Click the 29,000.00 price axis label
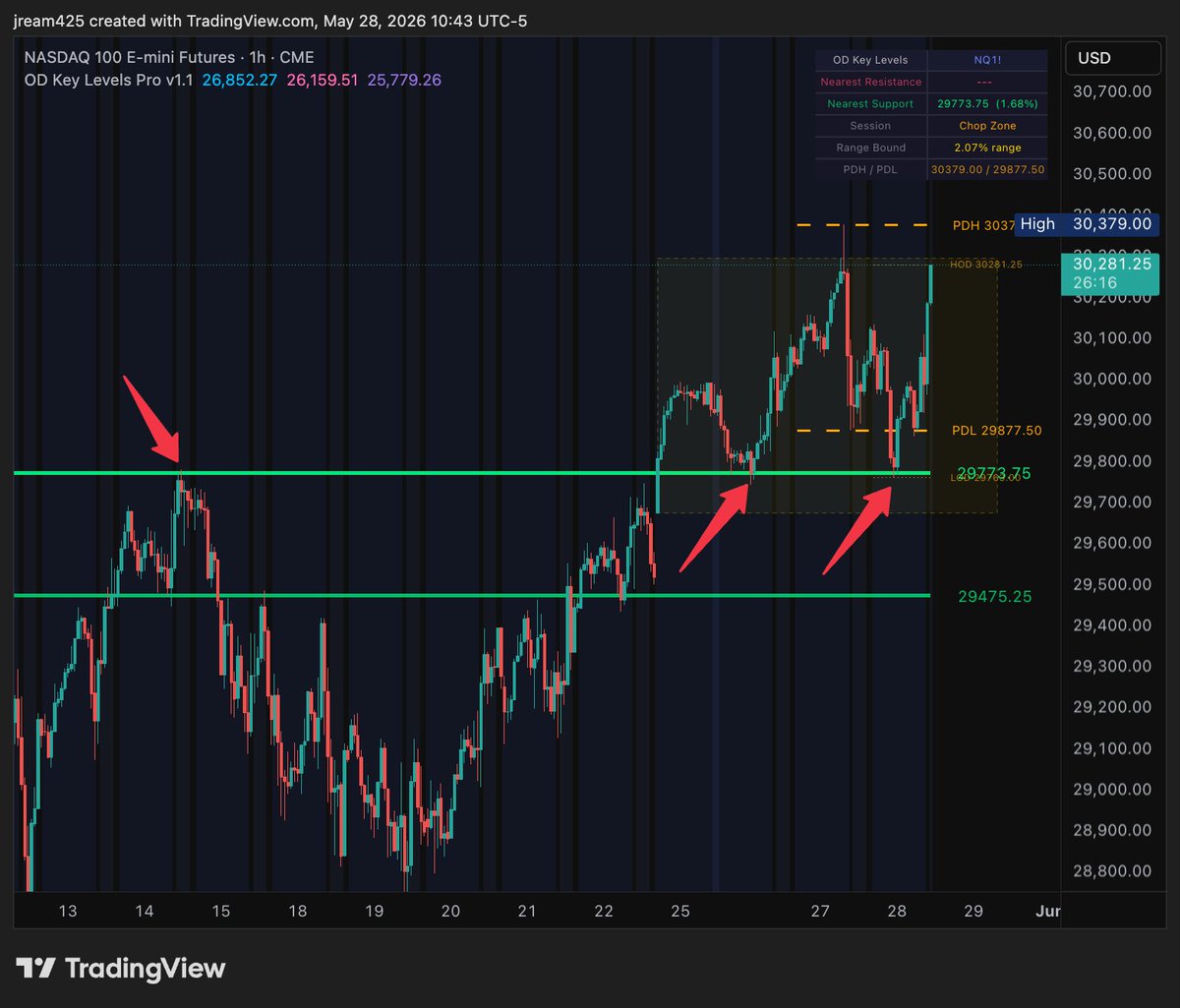 click(1112, 789)
